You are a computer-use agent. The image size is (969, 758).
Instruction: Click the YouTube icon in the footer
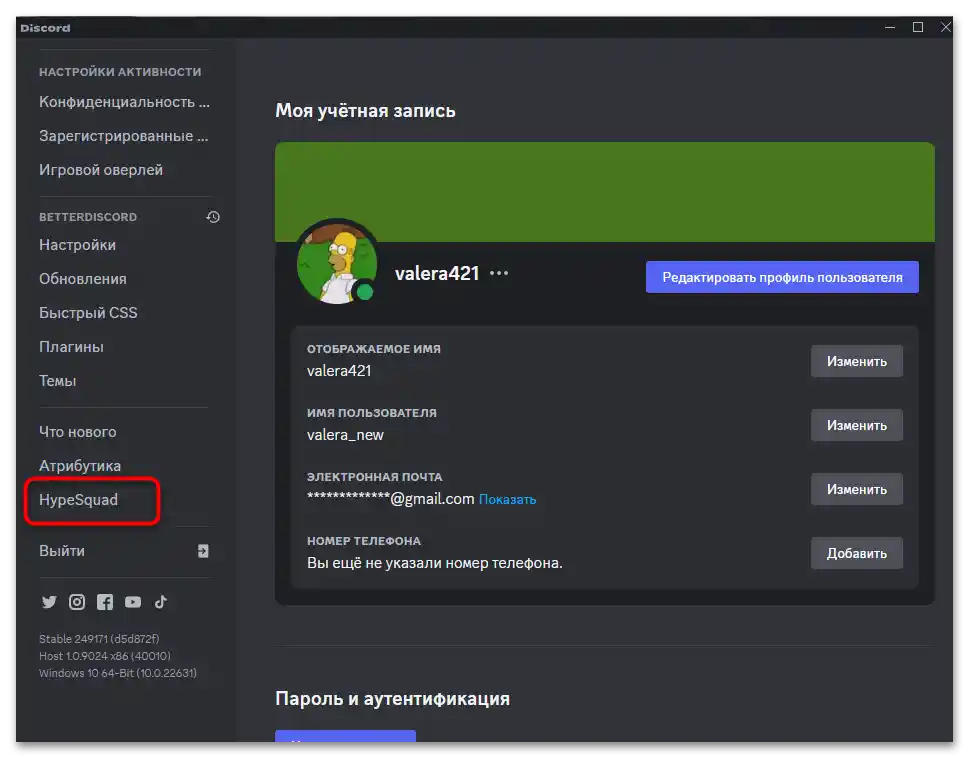click(x=133, y=602)
